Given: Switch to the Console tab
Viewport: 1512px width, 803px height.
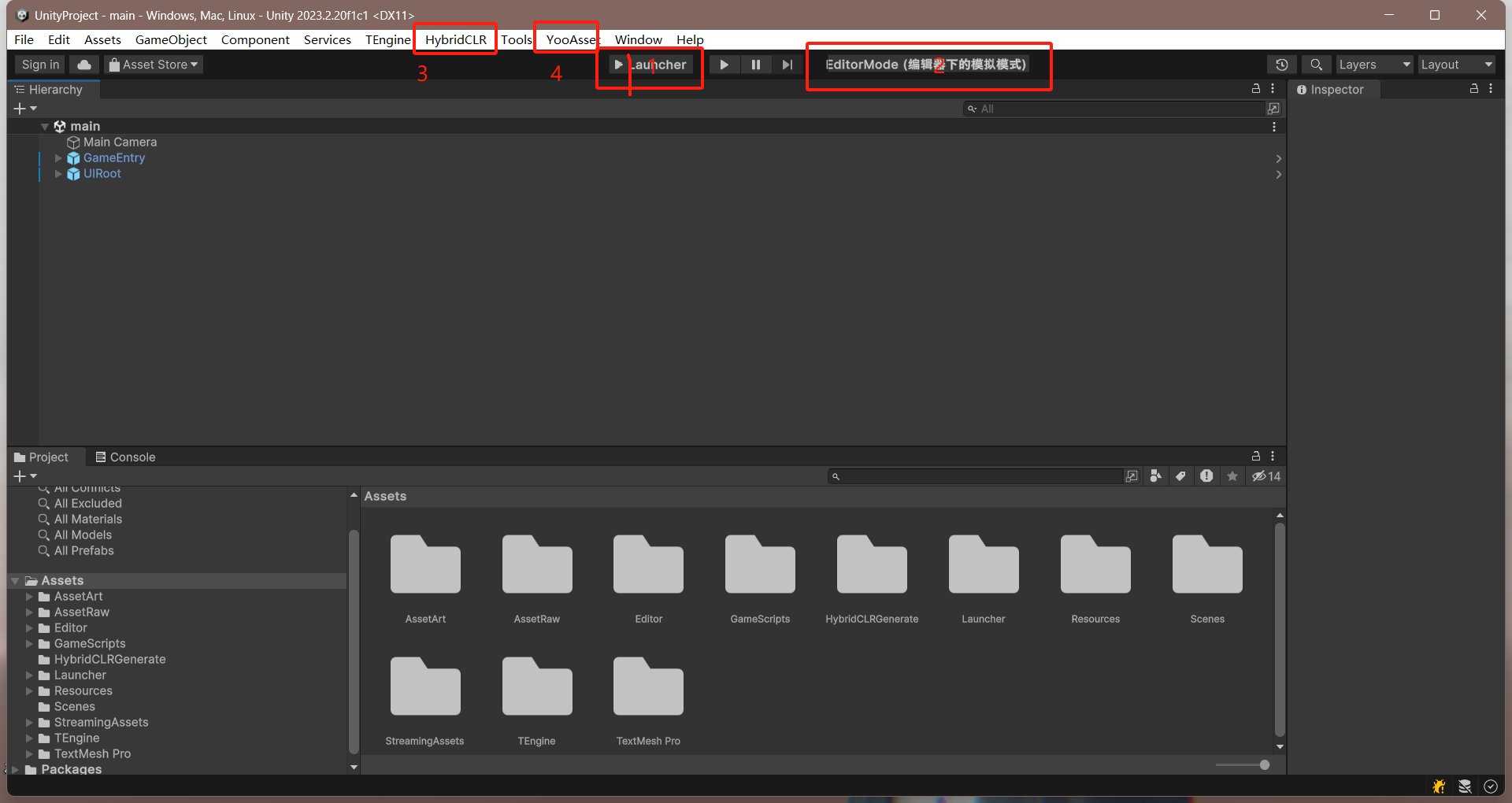Looking at the screenshot, I should pos(124,457).
